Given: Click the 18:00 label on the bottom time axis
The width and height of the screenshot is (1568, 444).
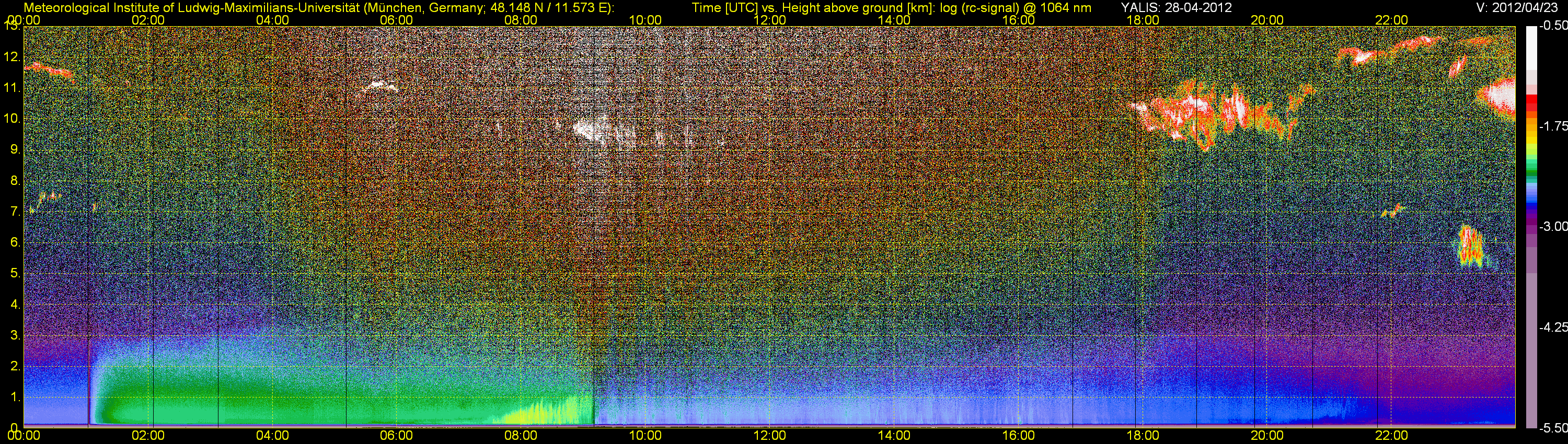Looking at the screenshot, I should click(1143, 436).
